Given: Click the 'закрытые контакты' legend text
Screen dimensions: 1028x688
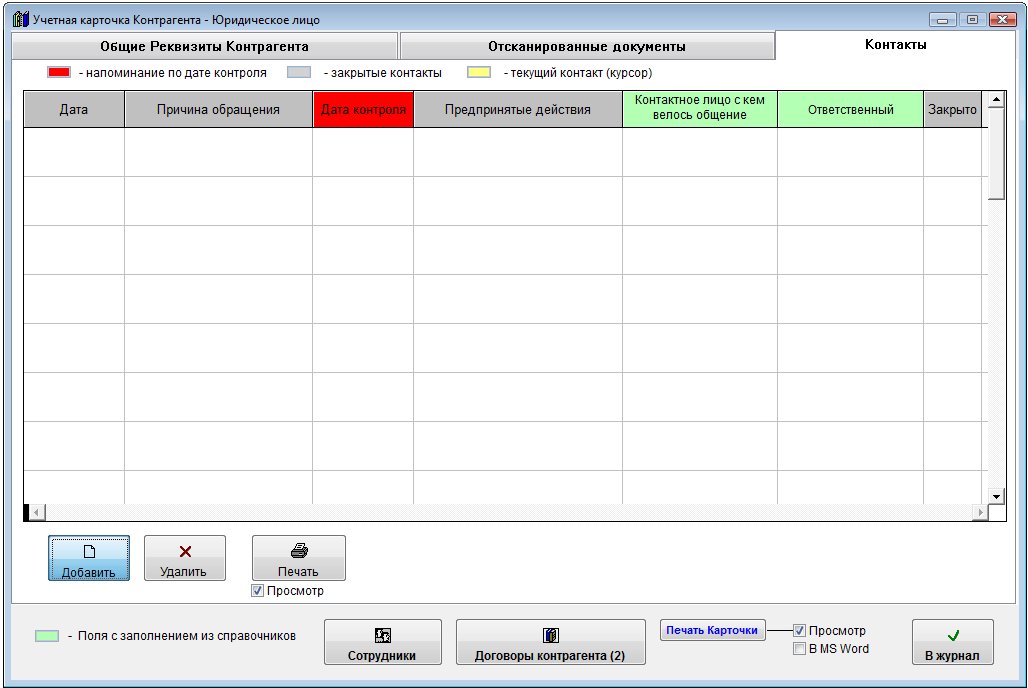Looking at the screenshot, I should (386, 73).
